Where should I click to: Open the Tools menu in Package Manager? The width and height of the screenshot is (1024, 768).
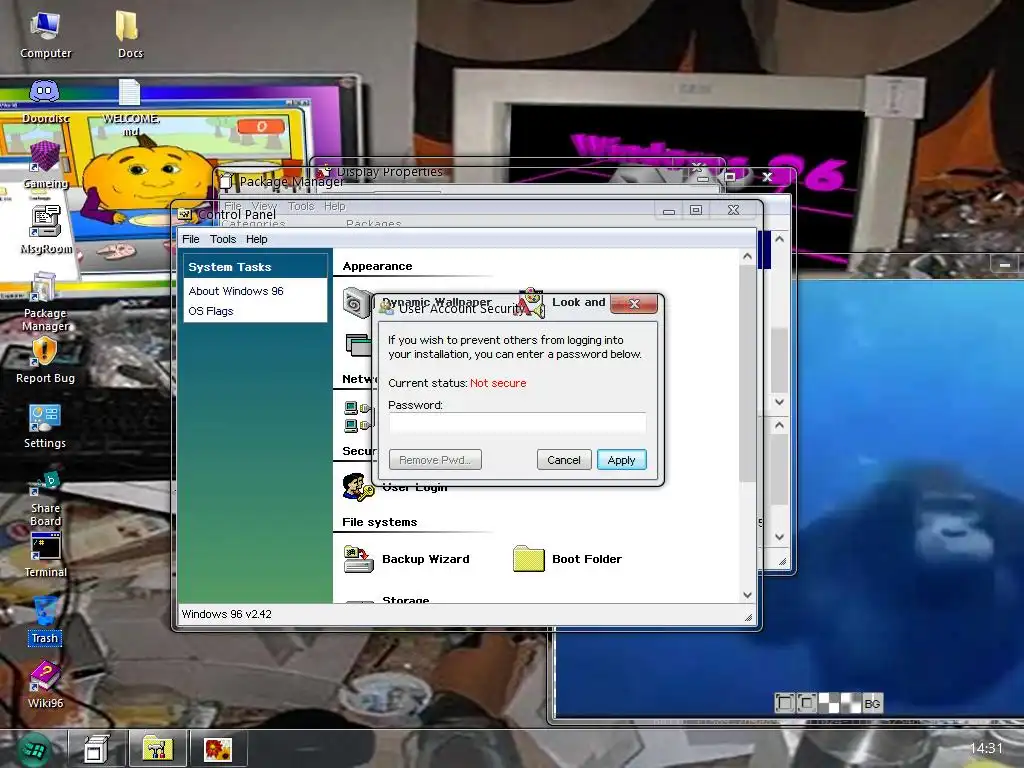[301, 206]
